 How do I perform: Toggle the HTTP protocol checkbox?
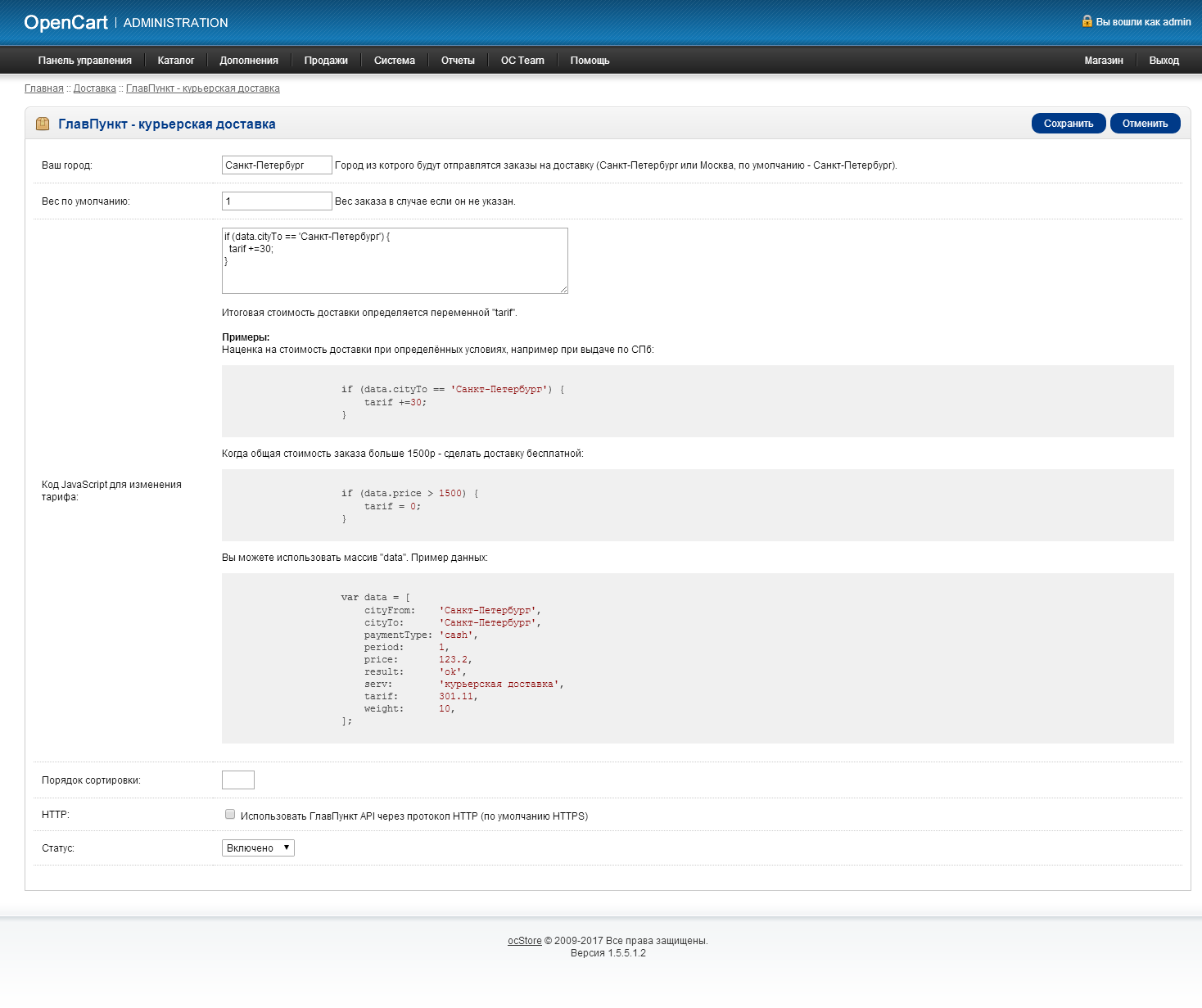point(230,815)
